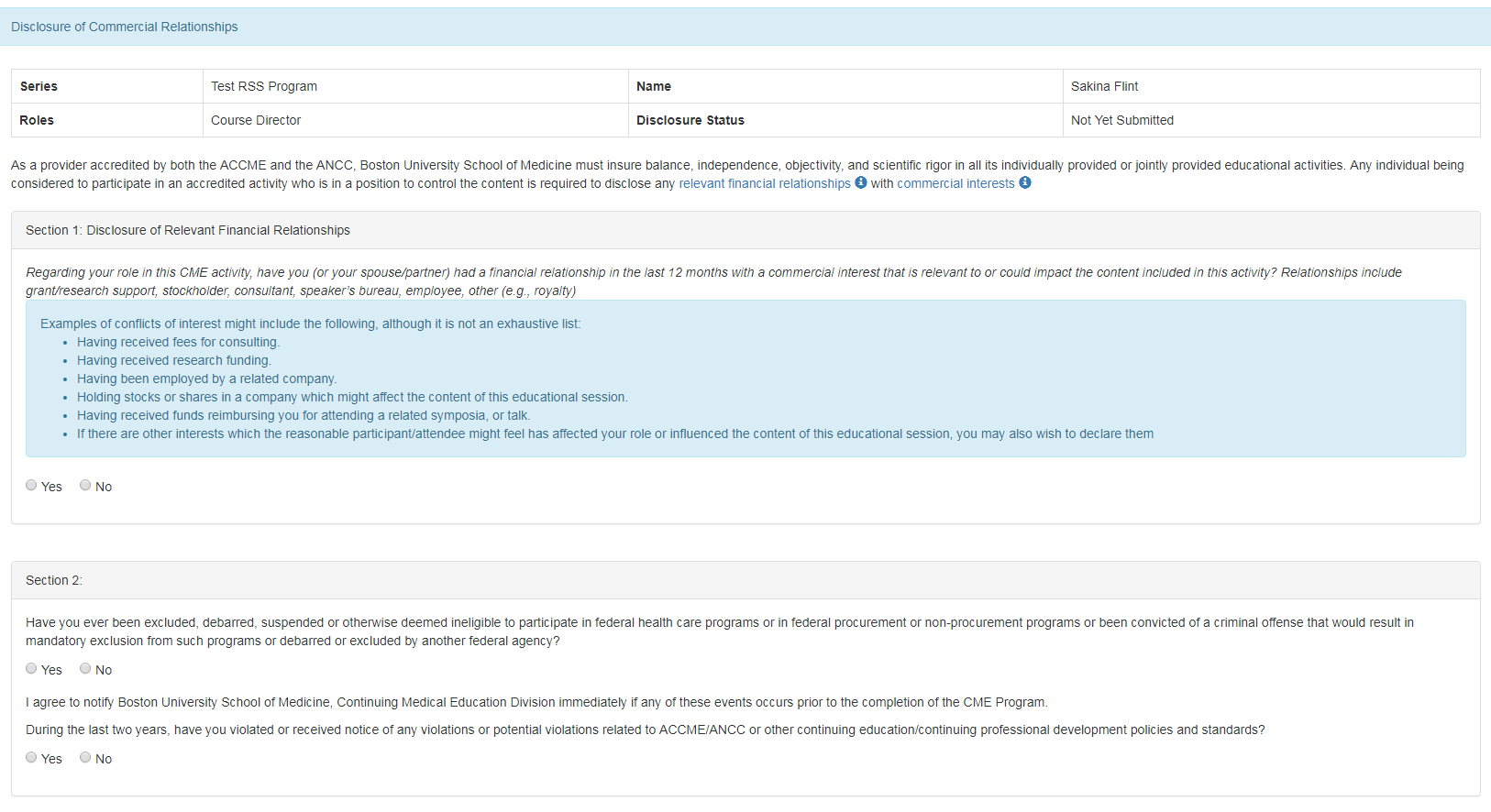Select No for ACCME/ANCC violations question

pyautogui.click(x=85, y=757)
